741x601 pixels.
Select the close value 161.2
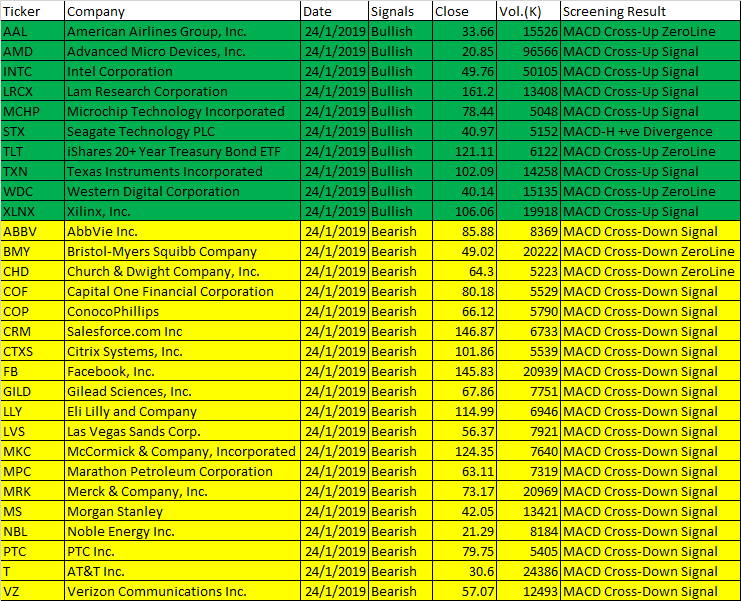tap(464, 91)
